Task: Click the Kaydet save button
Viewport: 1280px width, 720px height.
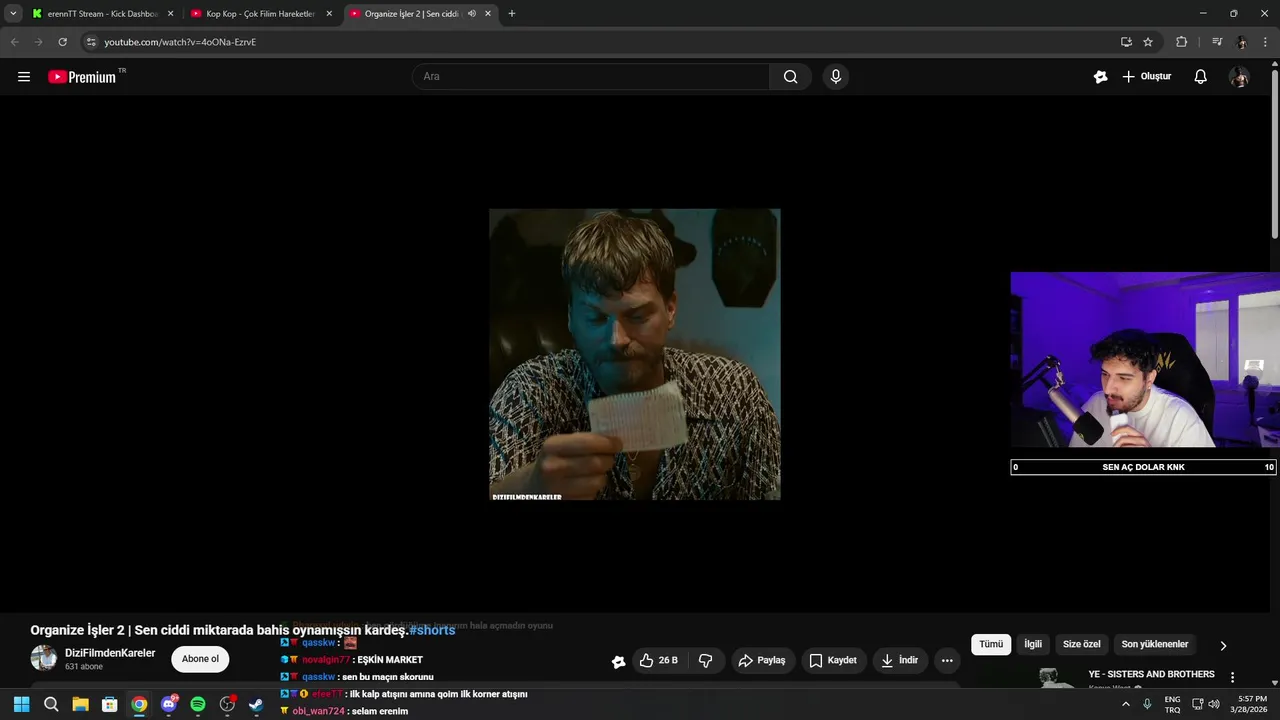Action: (x=833, y=660)
